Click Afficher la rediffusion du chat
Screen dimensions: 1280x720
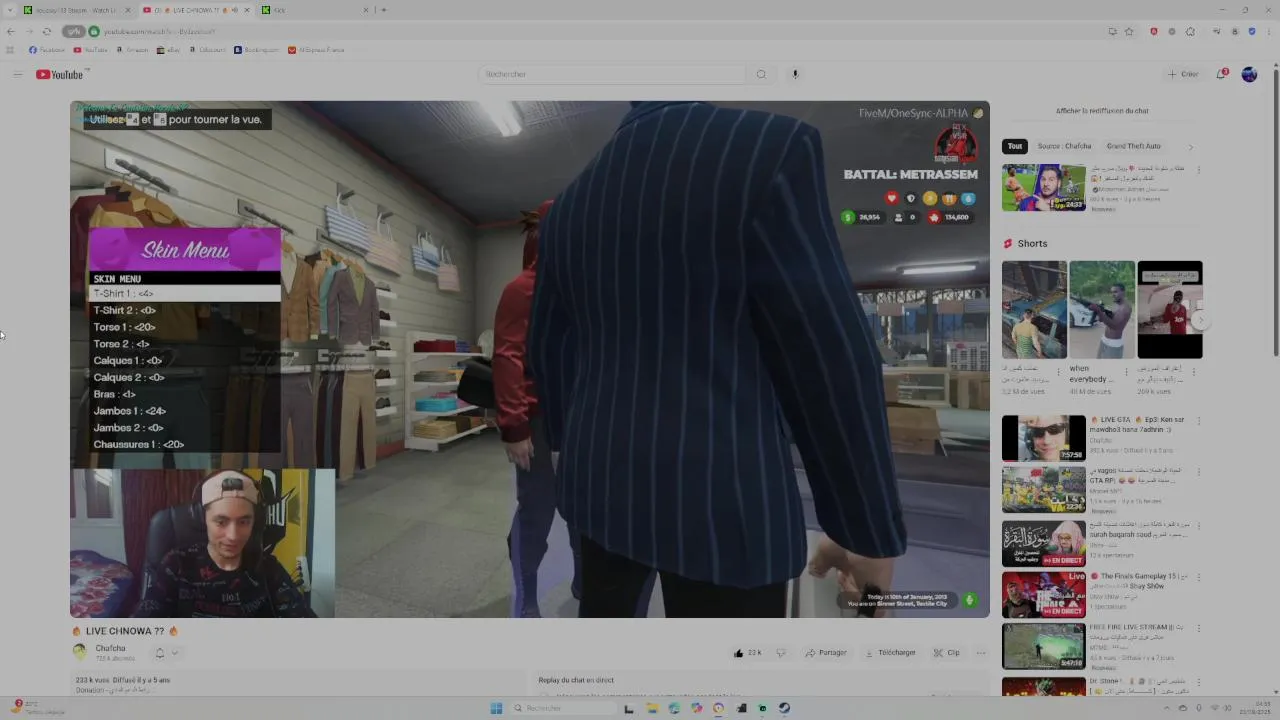(1102, 111)
